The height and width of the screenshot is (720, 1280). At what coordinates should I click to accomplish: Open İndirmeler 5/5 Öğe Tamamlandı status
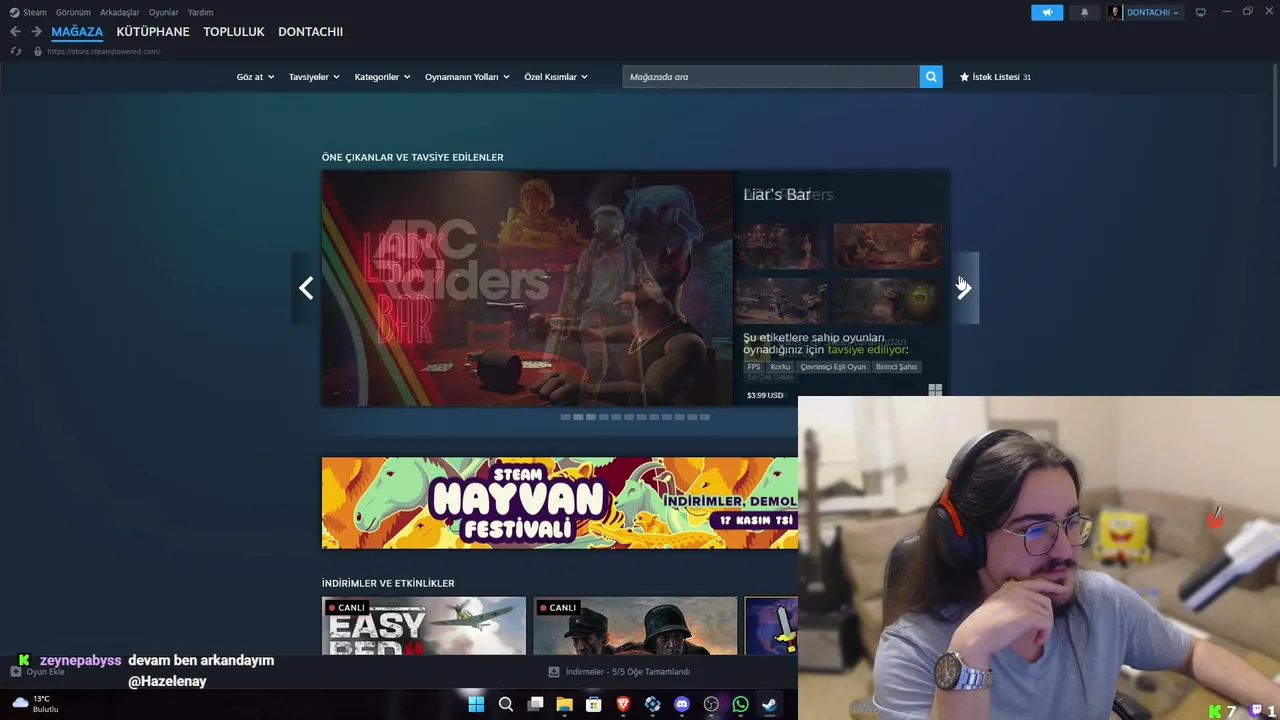pyautogui.click(x=620, y=672)
